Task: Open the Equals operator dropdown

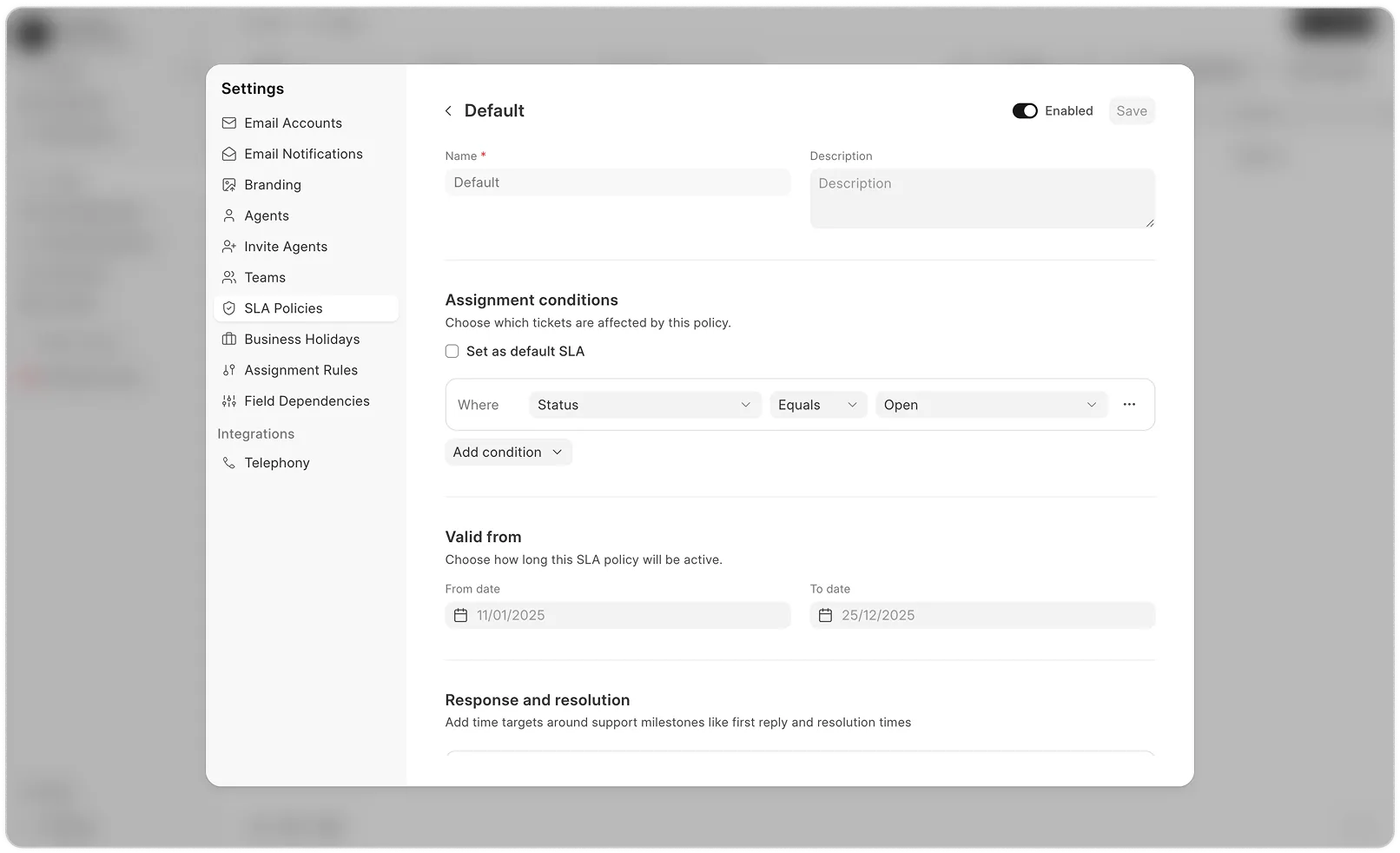Action: 817,405
